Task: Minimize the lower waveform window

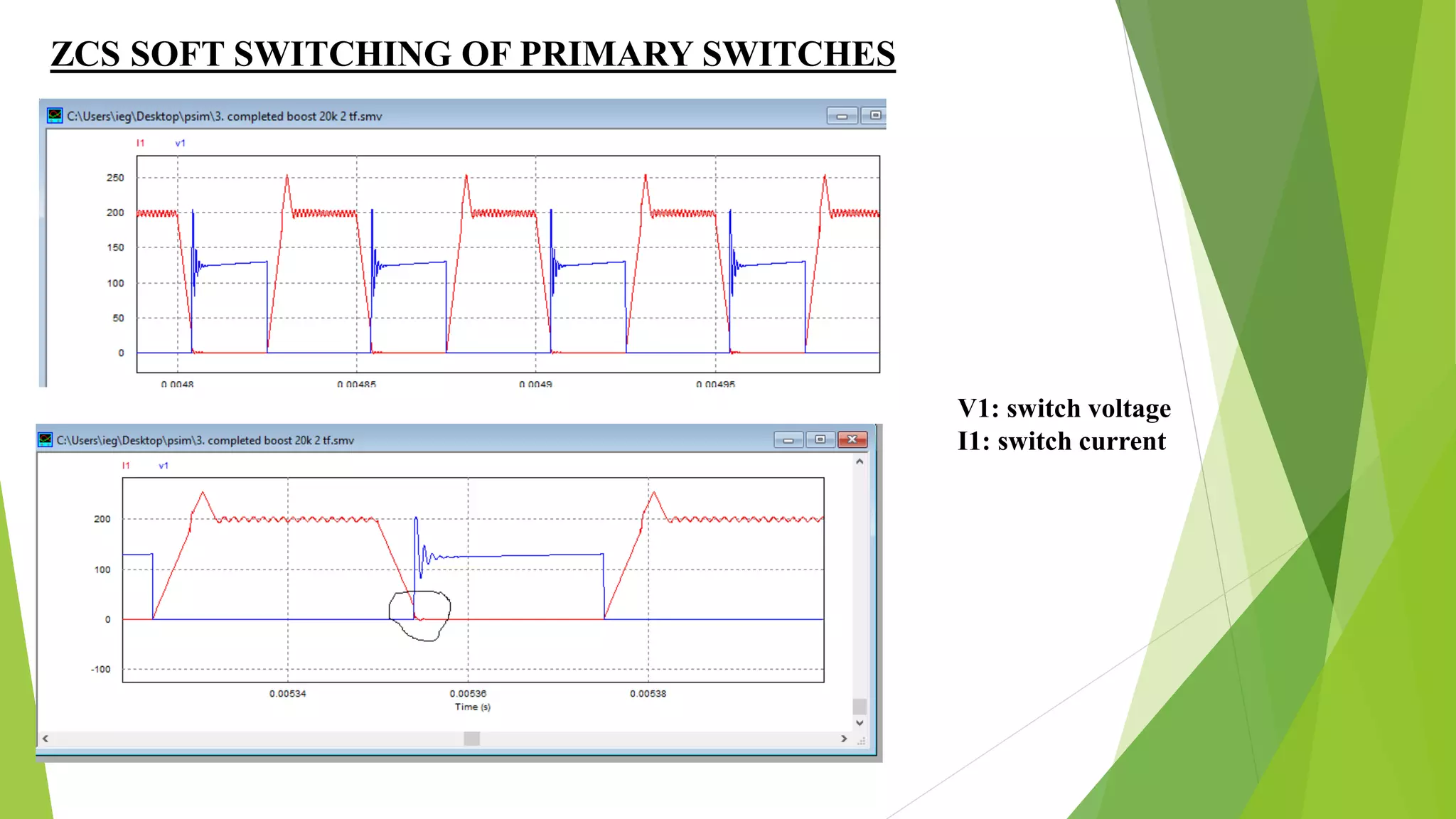Action: (x=788, y=440)
